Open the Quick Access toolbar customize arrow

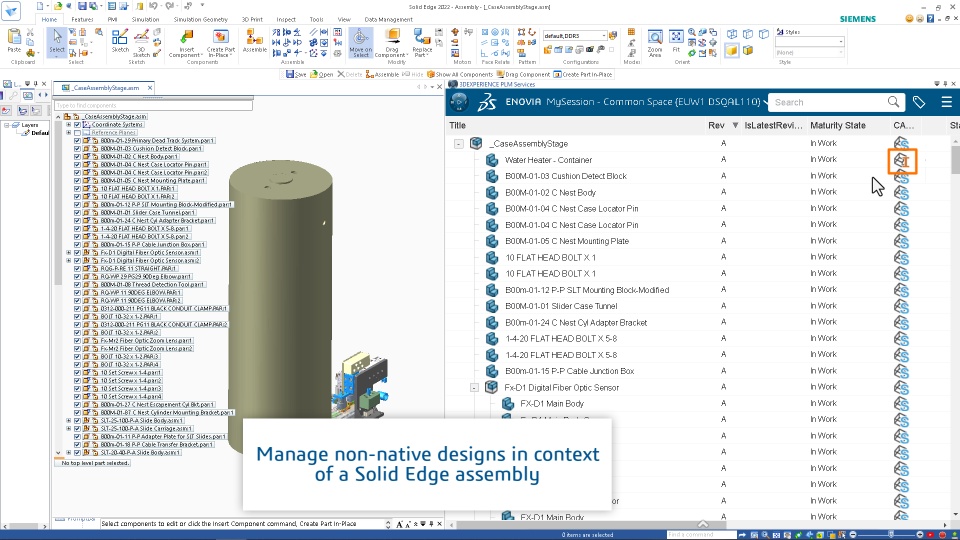coord(203,6)
